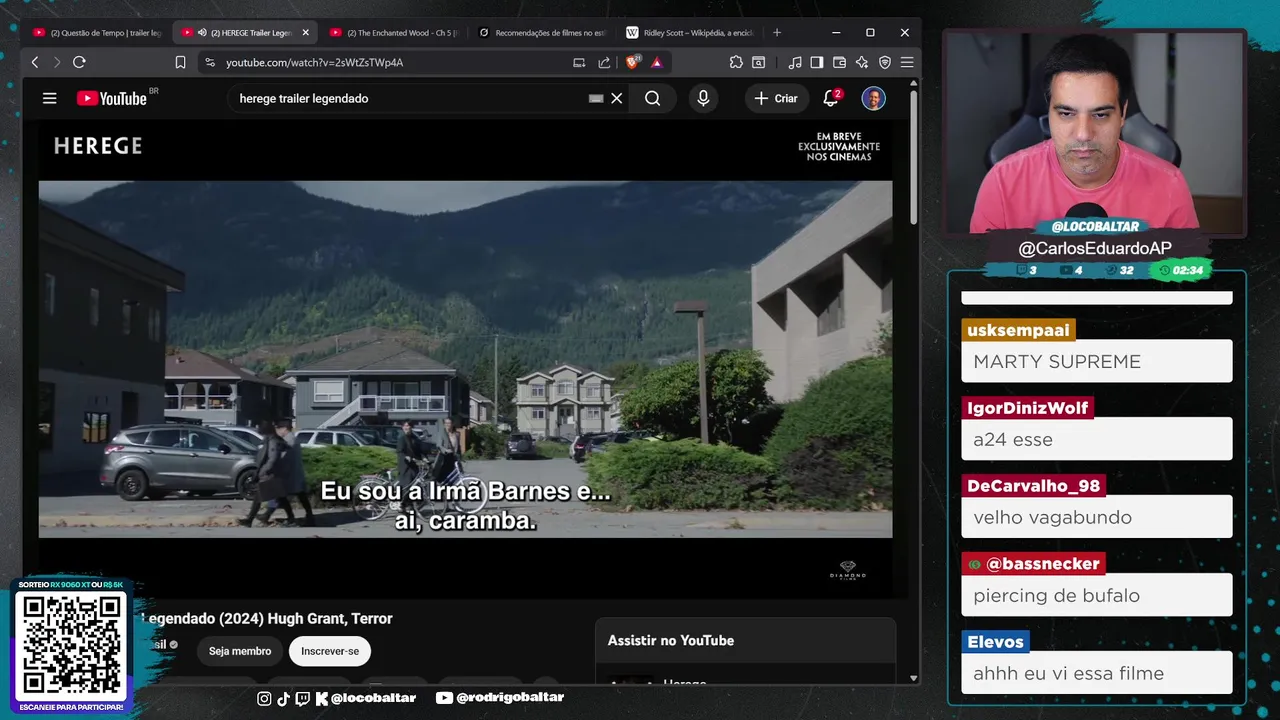Open YouTube notifications bell

(831, 98)
